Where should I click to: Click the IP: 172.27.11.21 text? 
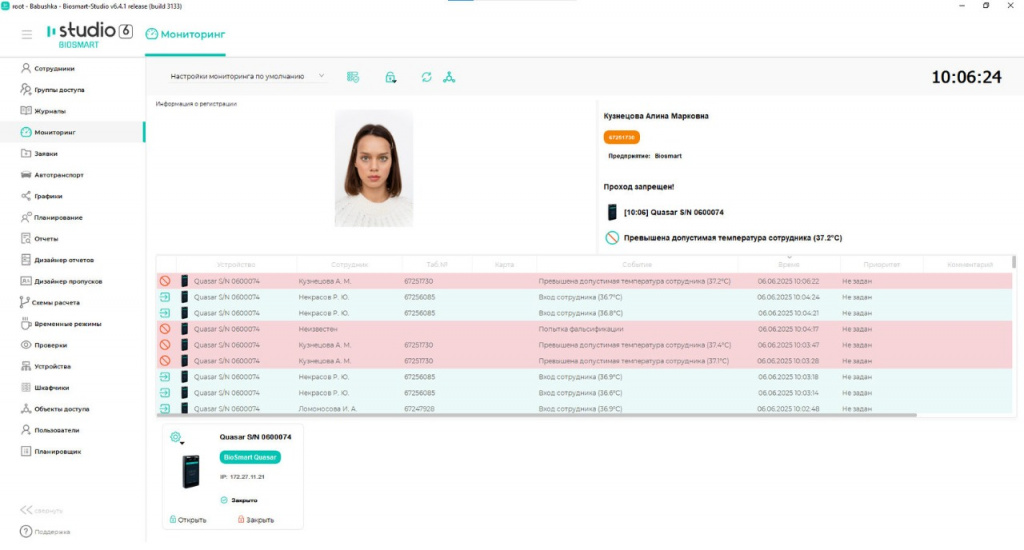click(242, 477)
